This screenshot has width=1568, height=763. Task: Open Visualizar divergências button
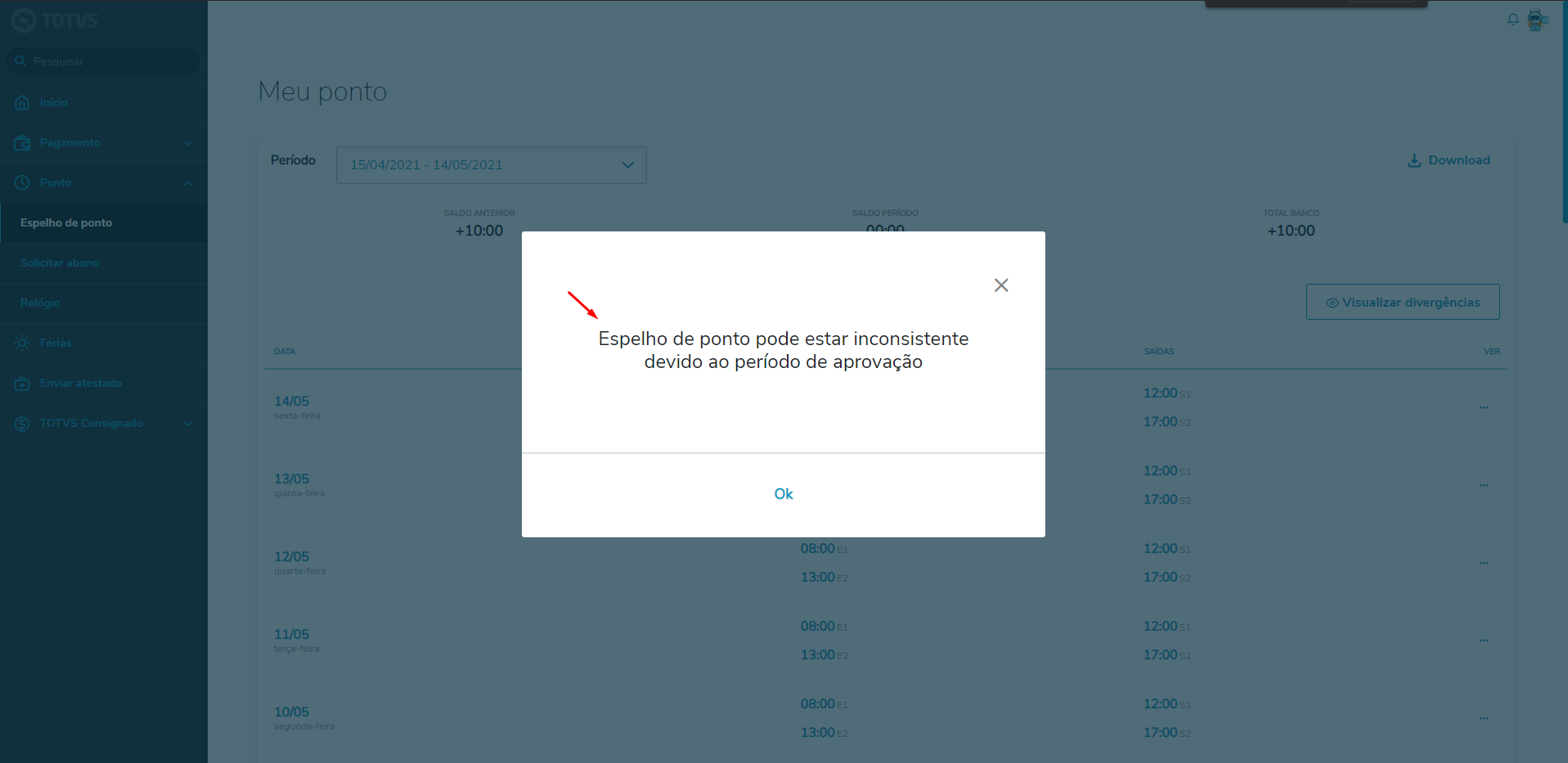(1403, 302)
